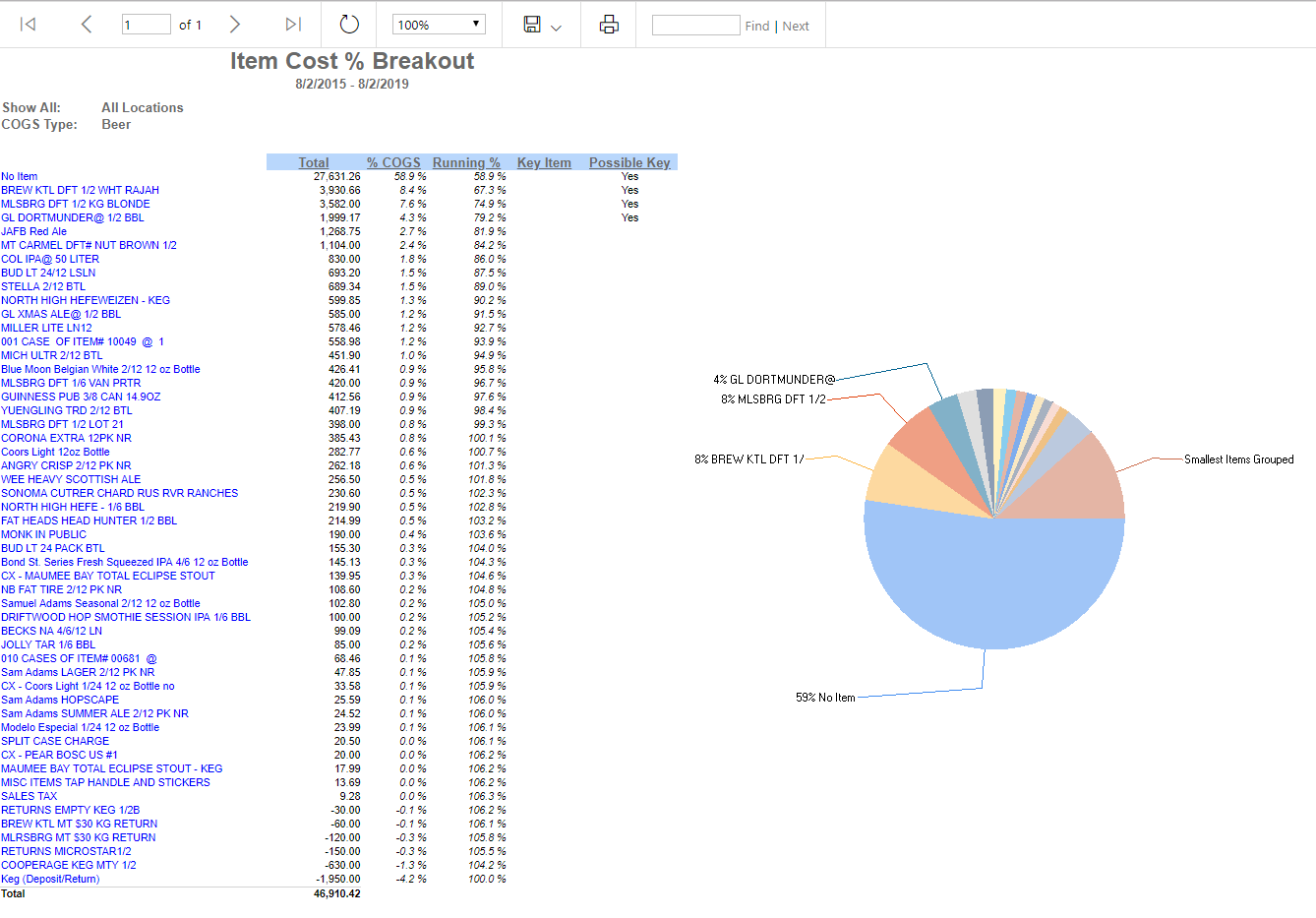Image resolution: width=1316 pixels, height=918 pixels.
Task: Open JAFB Red Ale item
Action: [x=34, y=232]
